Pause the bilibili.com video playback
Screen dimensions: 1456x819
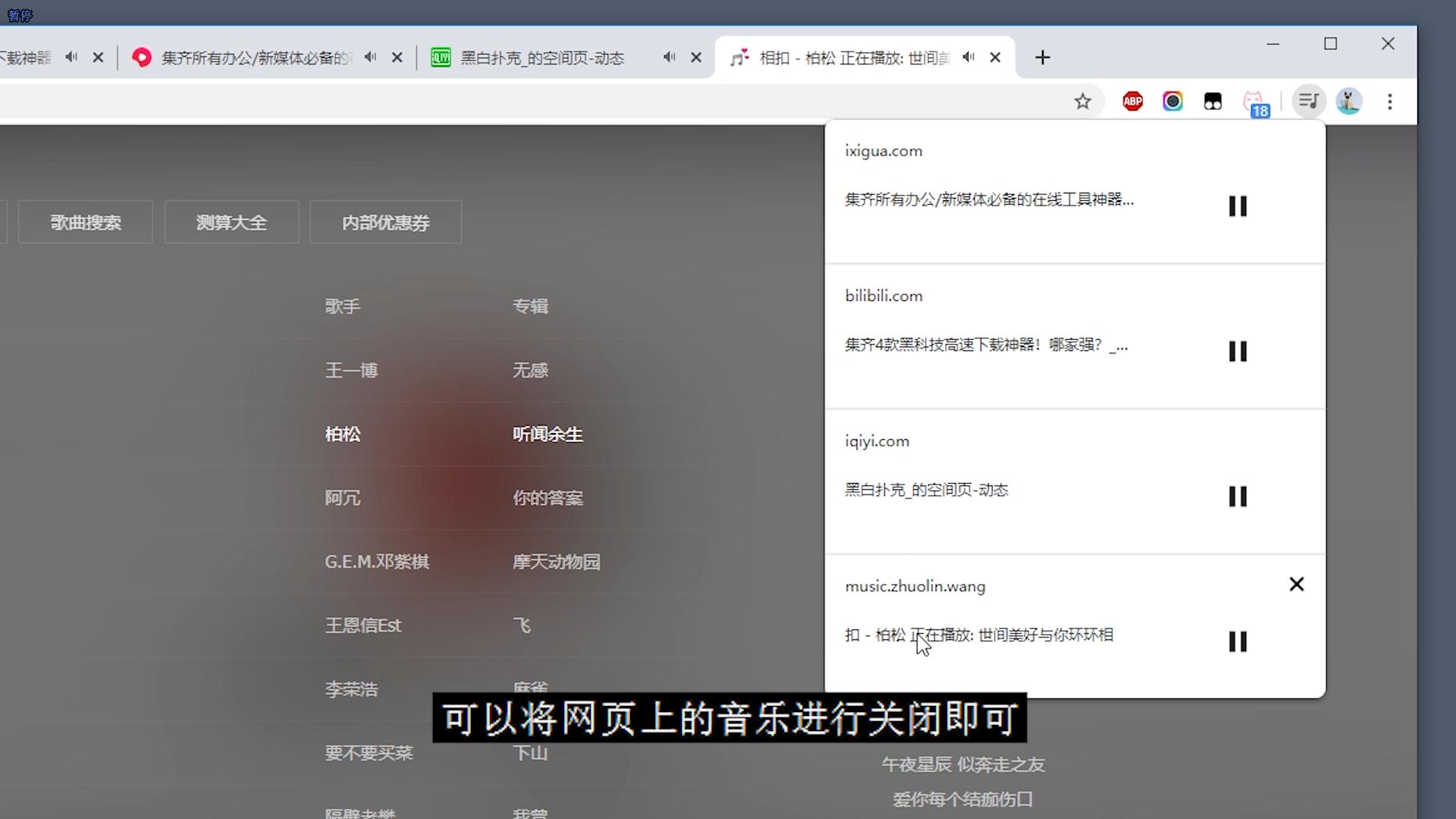[x=1238, y=351]
